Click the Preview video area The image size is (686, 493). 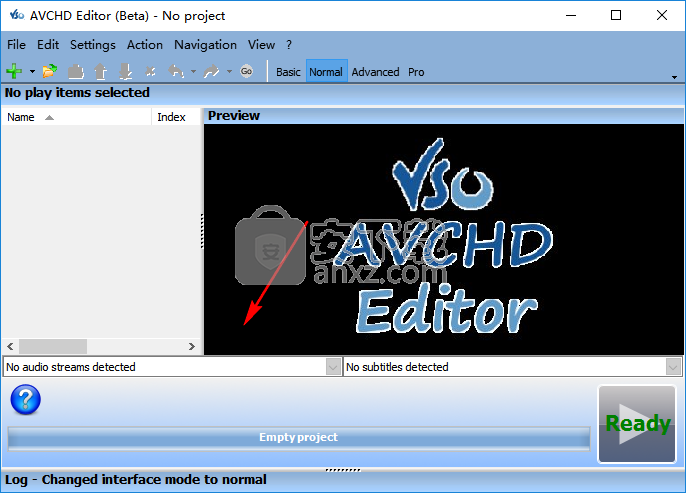click(444, 239)
